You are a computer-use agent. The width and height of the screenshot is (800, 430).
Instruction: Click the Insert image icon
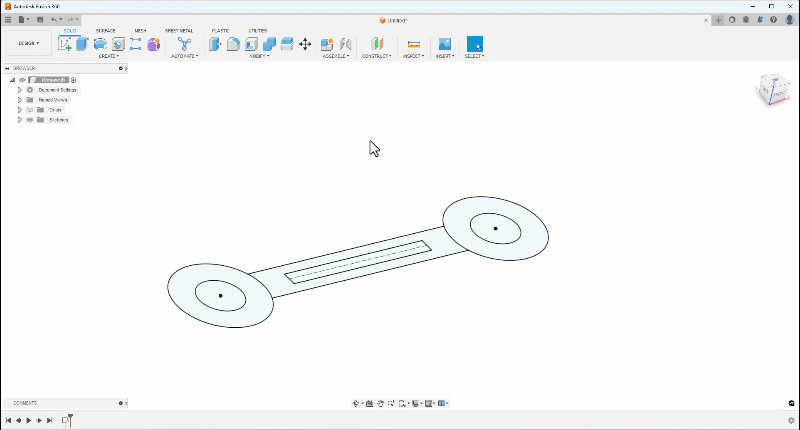pyautogui.click(x=445, y=44)
